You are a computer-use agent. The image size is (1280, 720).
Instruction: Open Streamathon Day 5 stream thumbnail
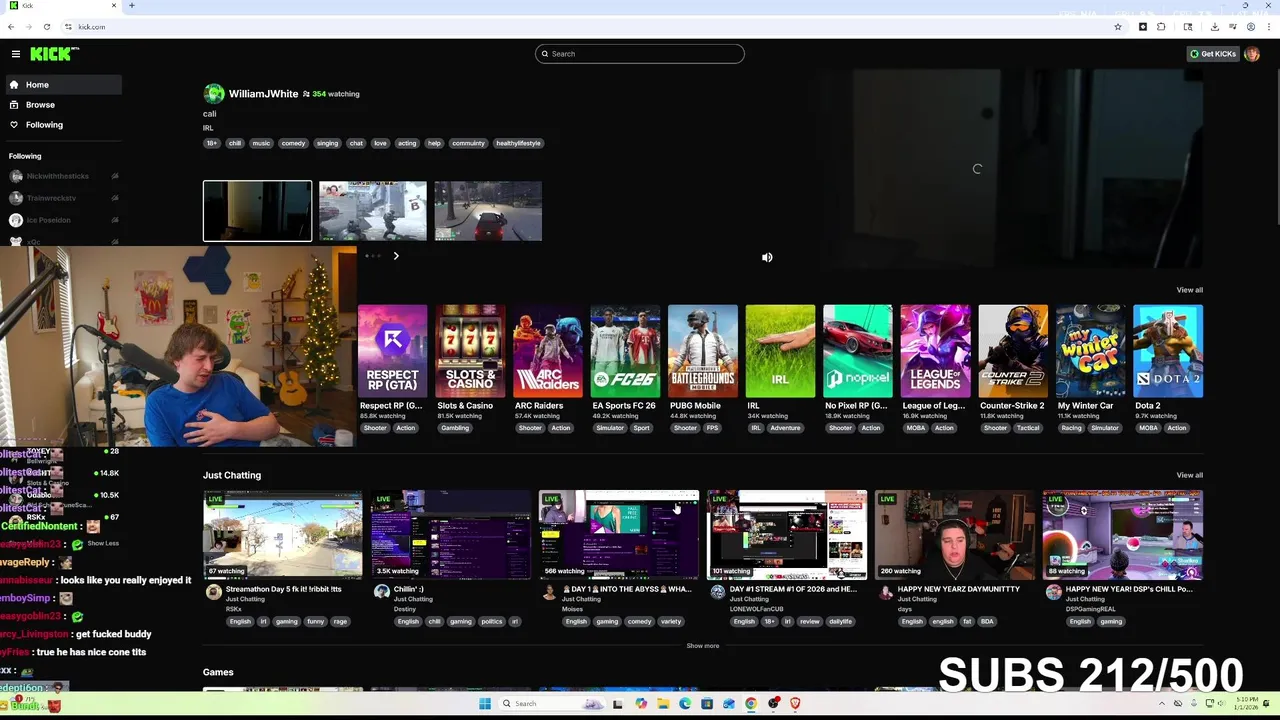point(283,535)
